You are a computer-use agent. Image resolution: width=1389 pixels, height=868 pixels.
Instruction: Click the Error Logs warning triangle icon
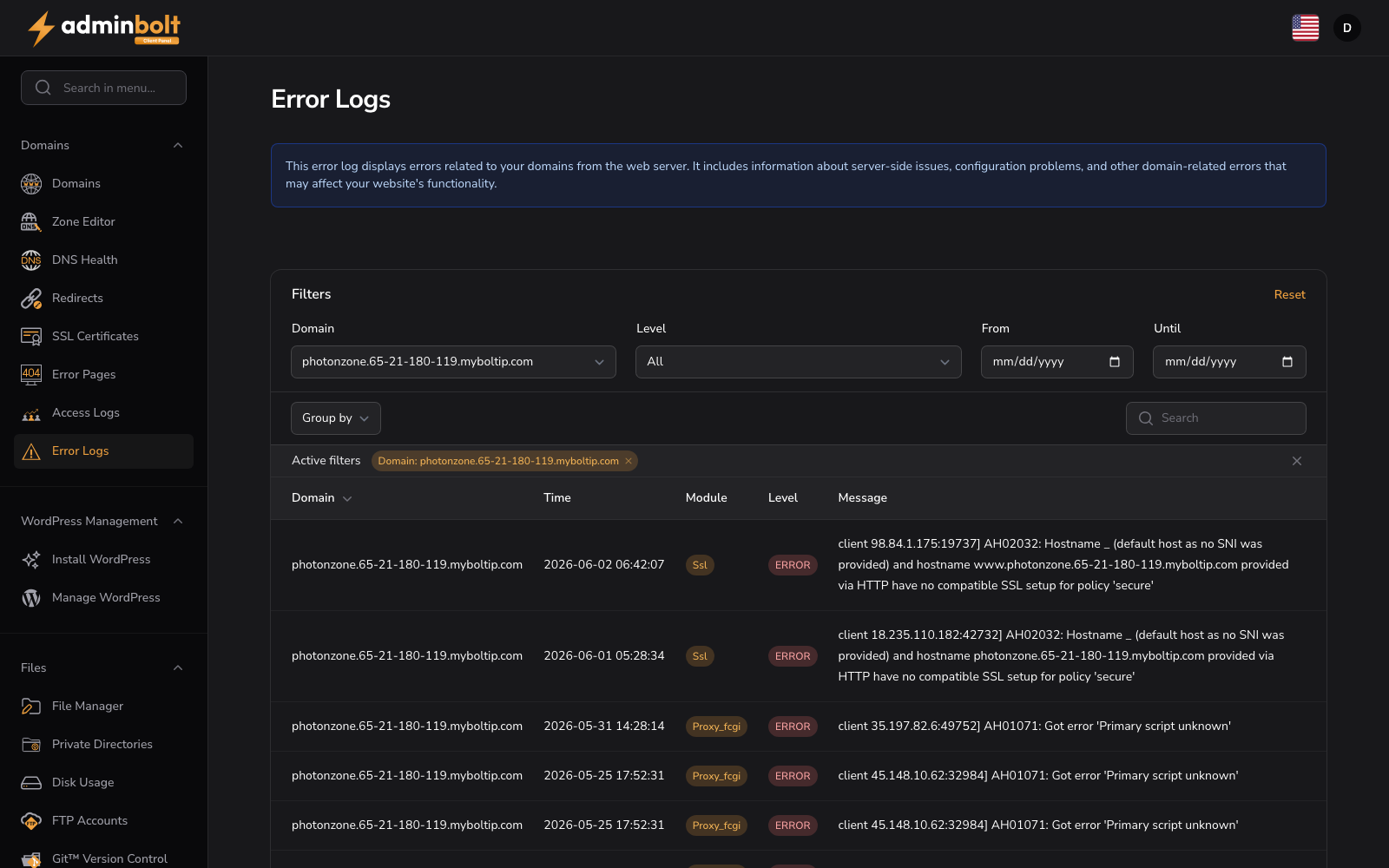point(31,451)
